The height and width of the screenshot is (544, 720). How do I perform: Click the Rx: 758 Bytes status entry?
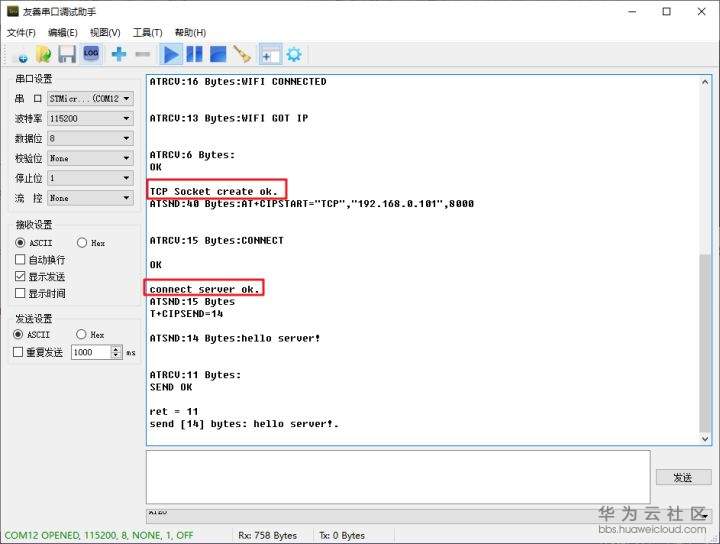pyautogui.click(x=267, y=535)
